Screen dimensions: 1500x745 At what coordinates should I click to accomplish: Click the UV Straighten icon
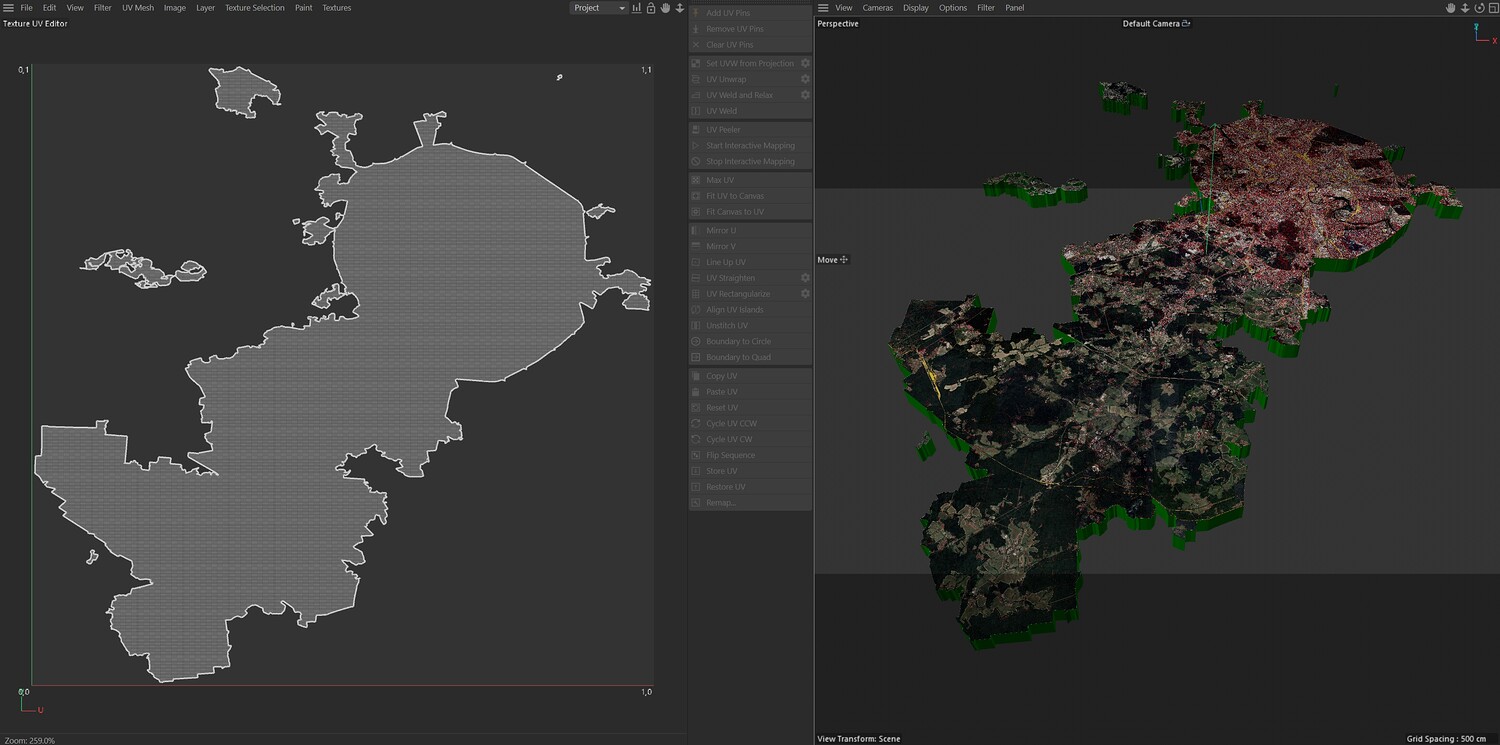click(696, 278)
